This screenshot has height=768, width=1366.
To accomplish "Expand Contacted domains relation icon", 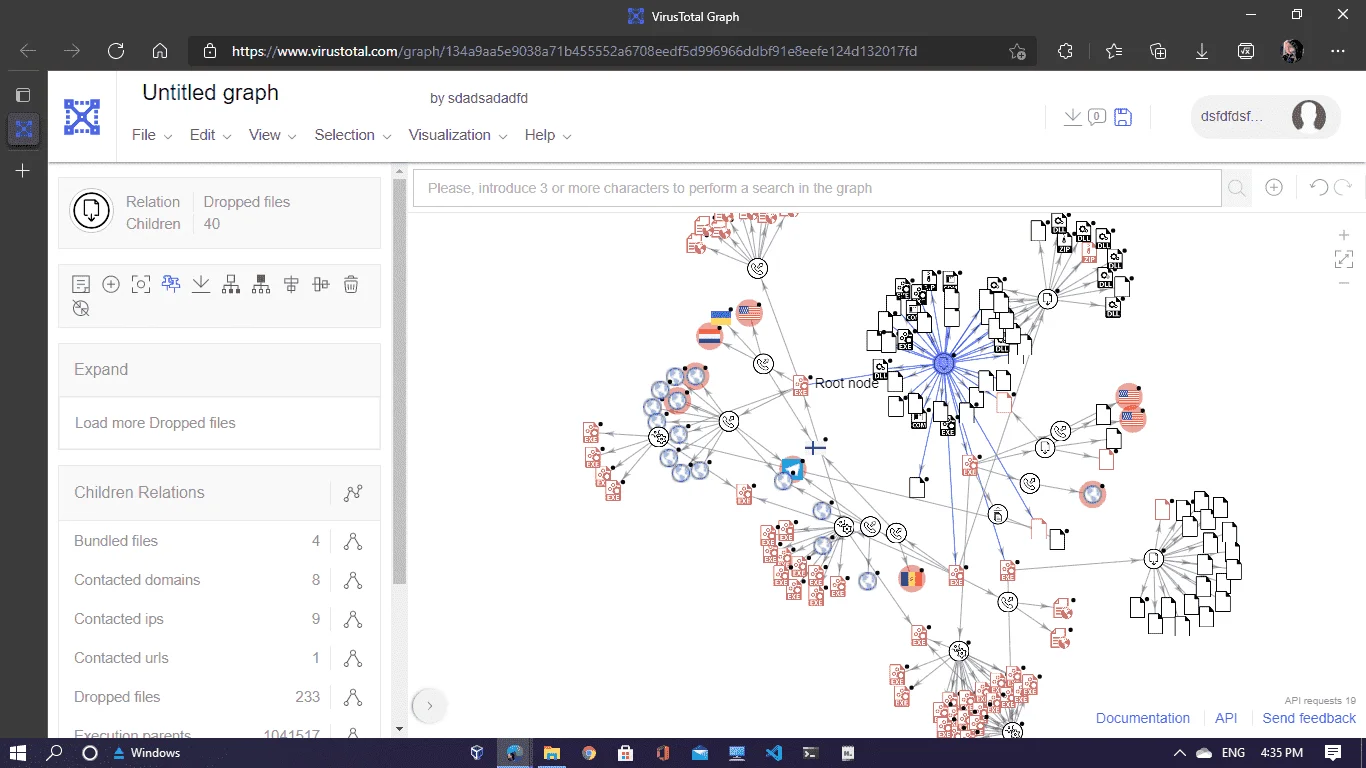I will pyautogui.click(x=353, y=580).
